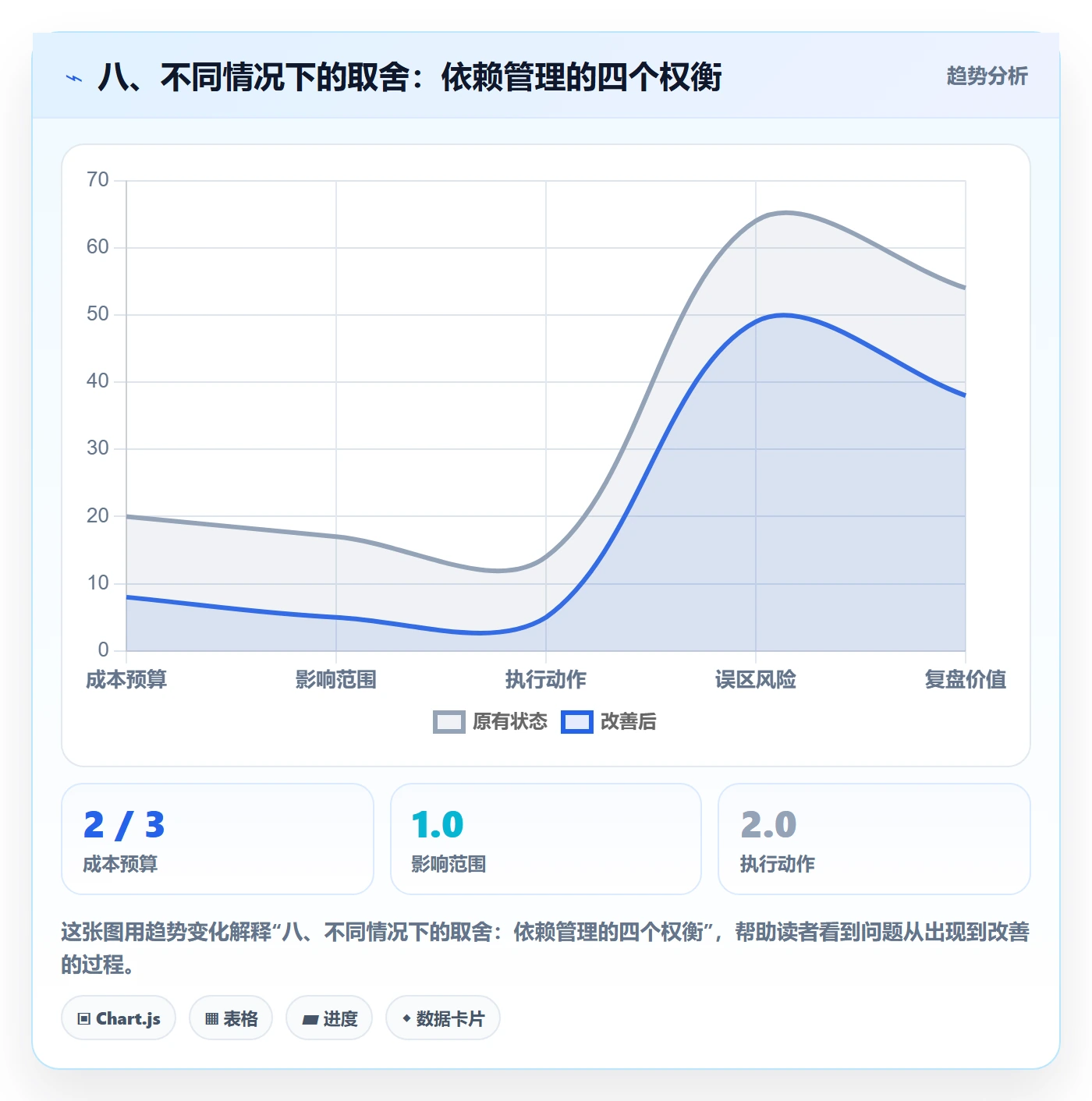
Task: Click the 2 / 3 value in the stat card
Action: [x=124, y=825]
